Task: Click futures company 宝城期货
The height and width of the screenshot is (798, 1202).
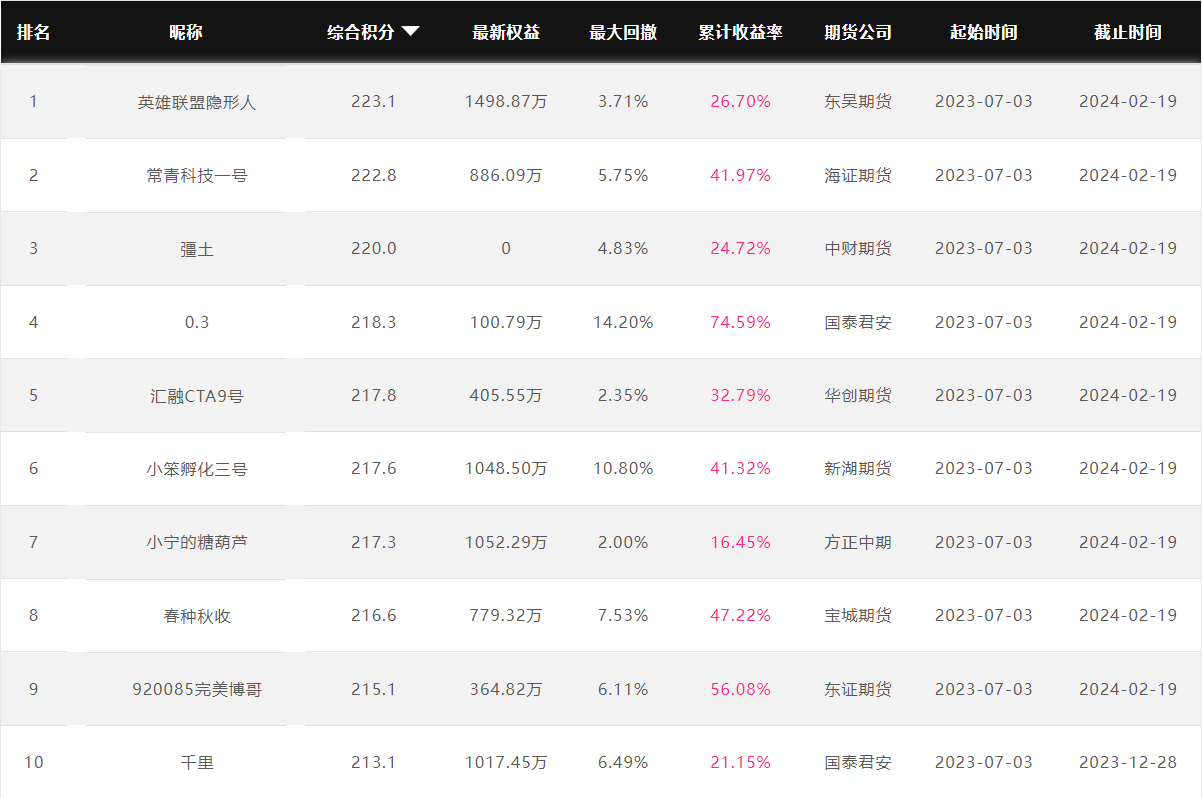Action: pyautogui.click(x=858, y=615)
